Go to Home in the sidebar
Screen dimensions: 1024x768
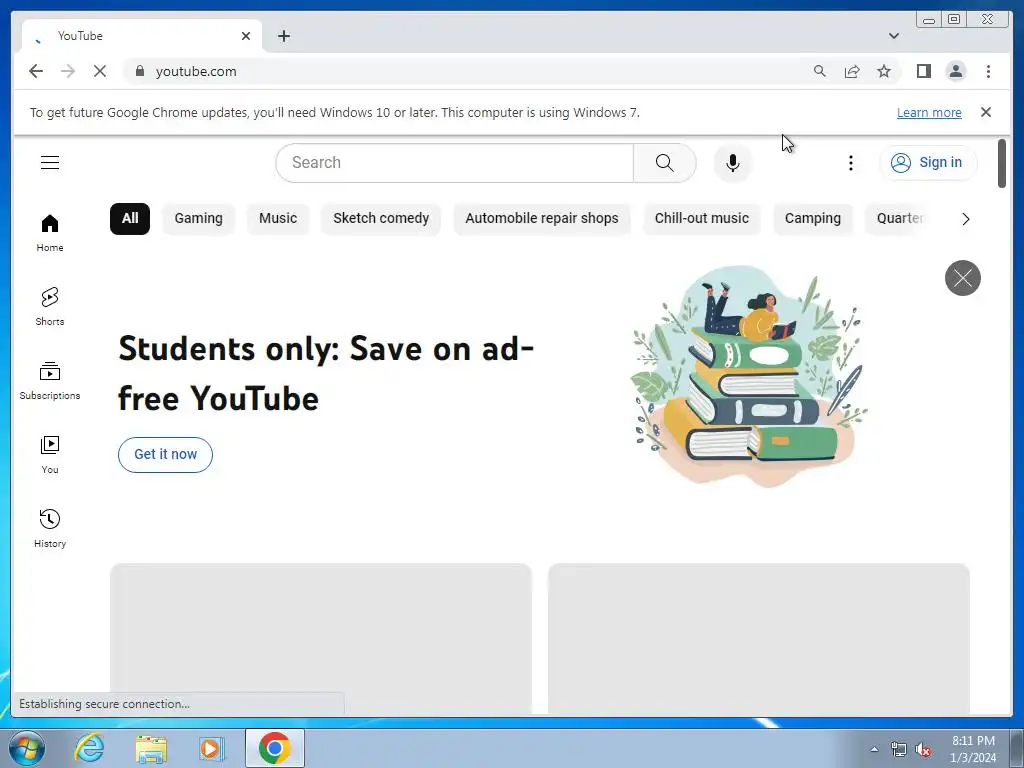(x=50, y=233)
